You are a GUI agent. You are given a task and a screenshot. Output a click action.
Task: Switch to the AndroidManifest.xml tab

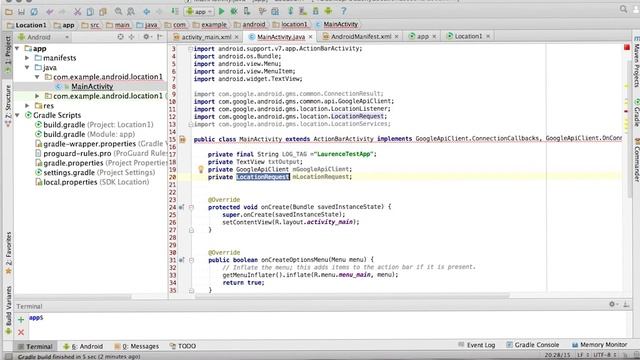click(x=361, y=37)
